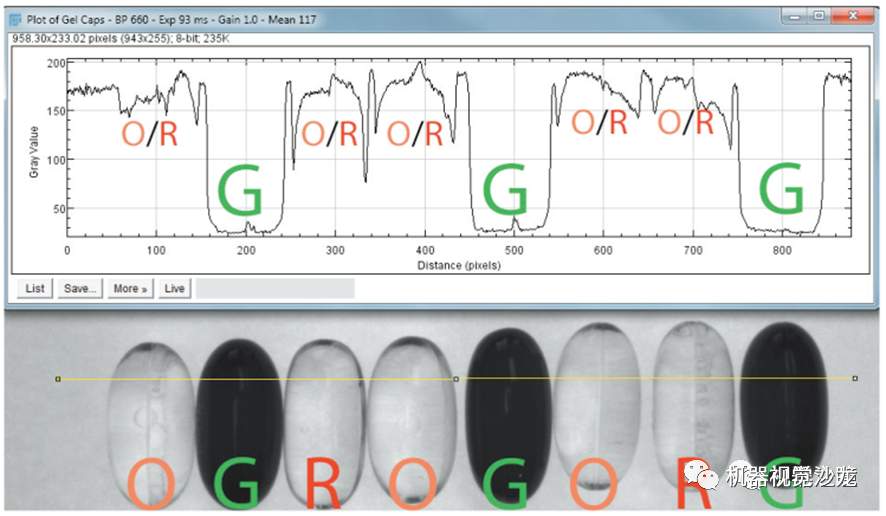The height and width of the screenshot is (516, 886).
Task: Maximize the Plot of Gel Caps window
Action: coord(819,16)
